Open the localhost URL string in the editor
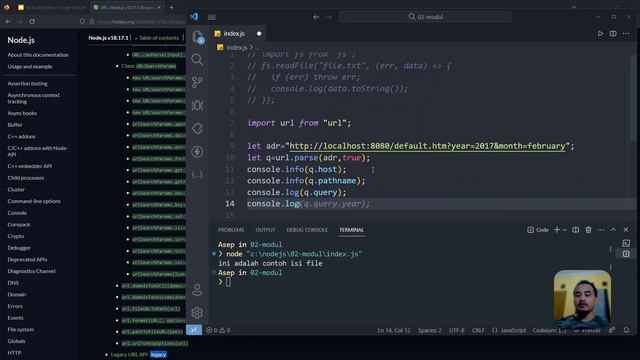This screenshot has width=640, height=360. click(427, 146)
